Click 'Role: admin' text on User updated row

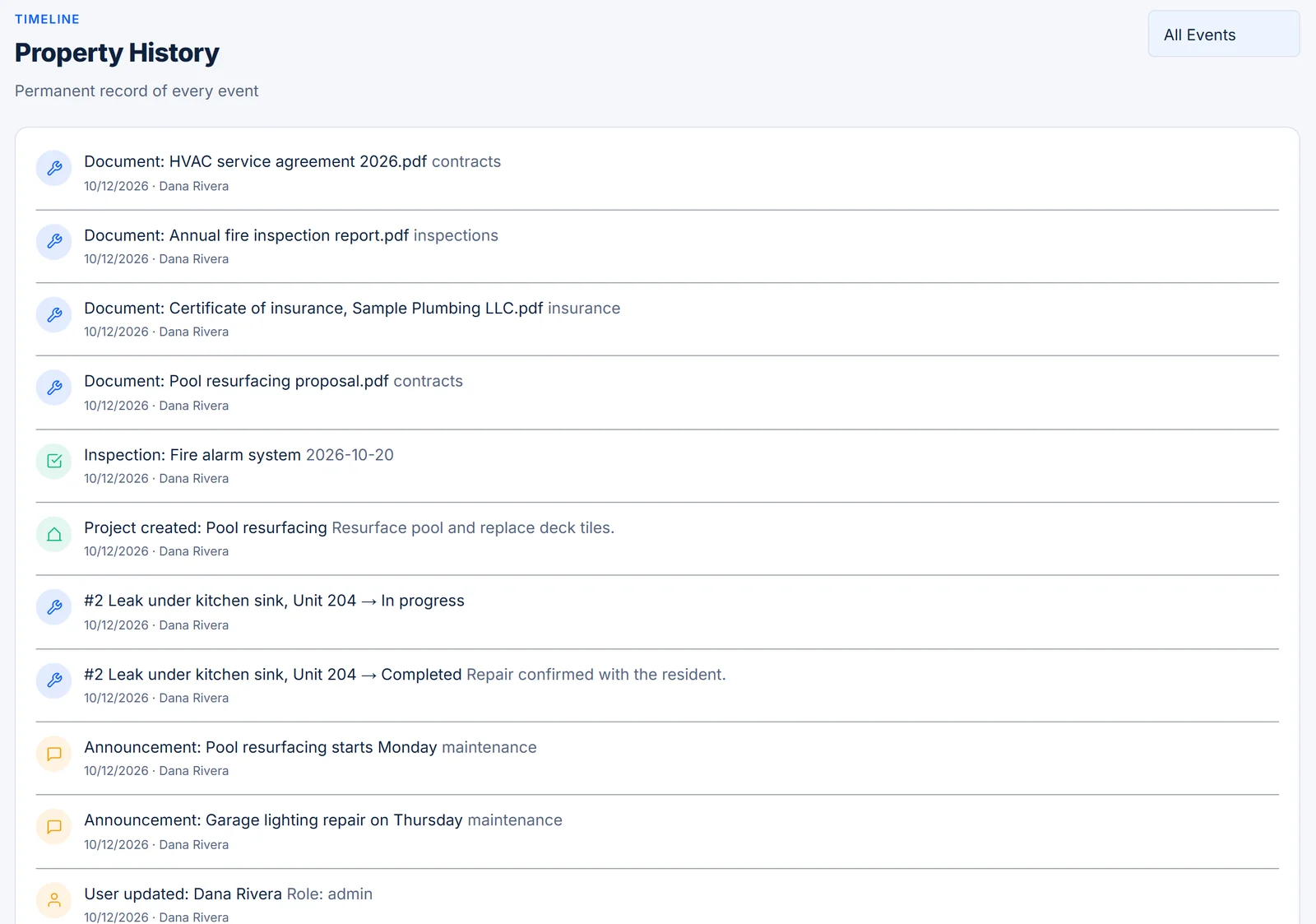click(x=330, y=894)
